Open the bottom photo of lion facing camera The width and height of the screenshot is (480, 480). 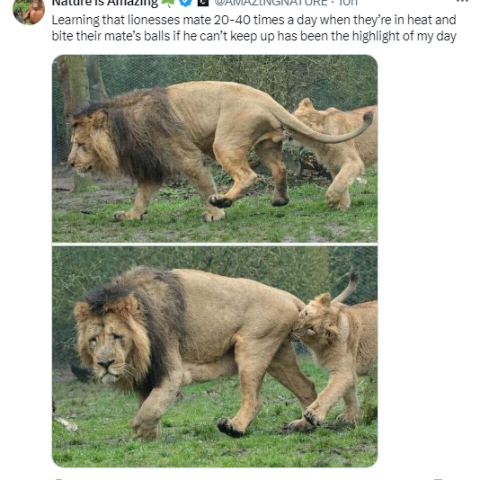(x=215, y=357)
